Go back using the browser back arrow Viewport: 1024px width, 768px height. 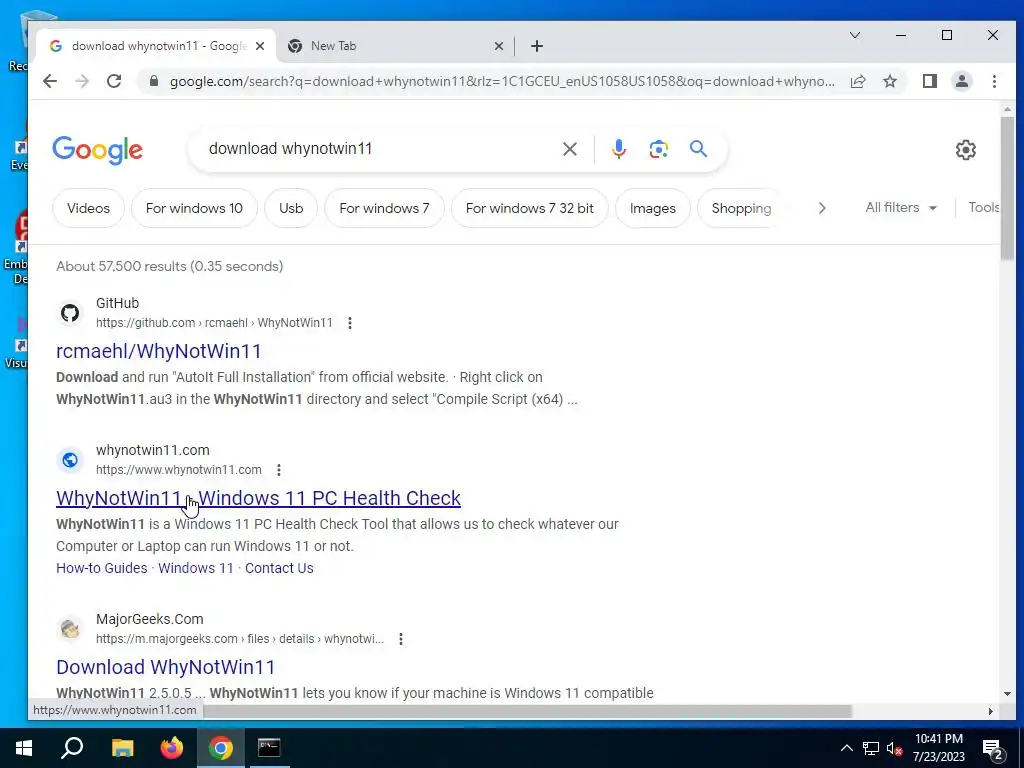(50, 81)
